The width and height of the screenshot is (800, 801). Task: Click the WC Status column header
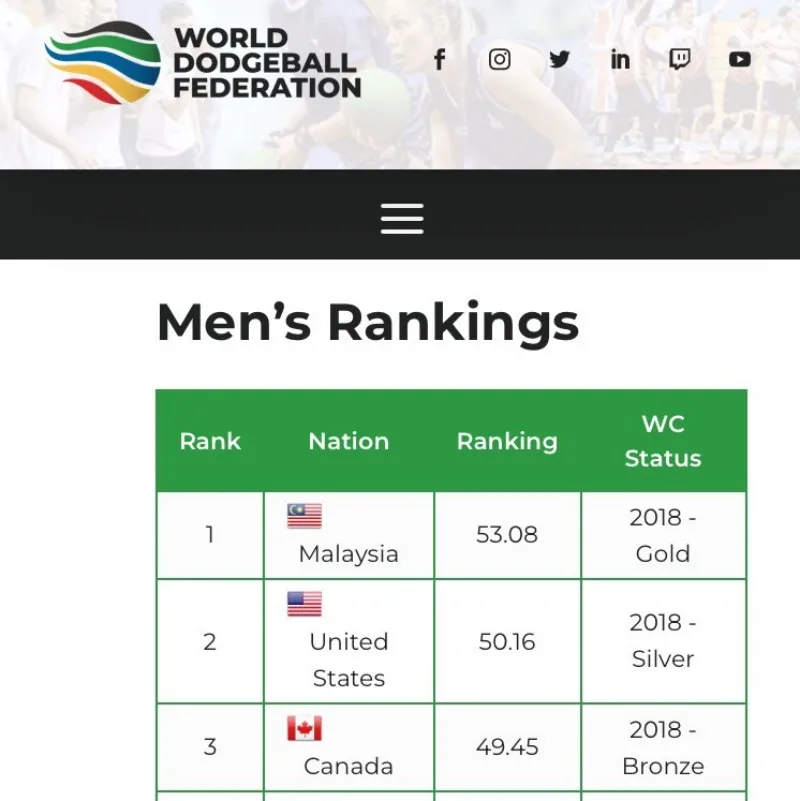click(663, 441)
